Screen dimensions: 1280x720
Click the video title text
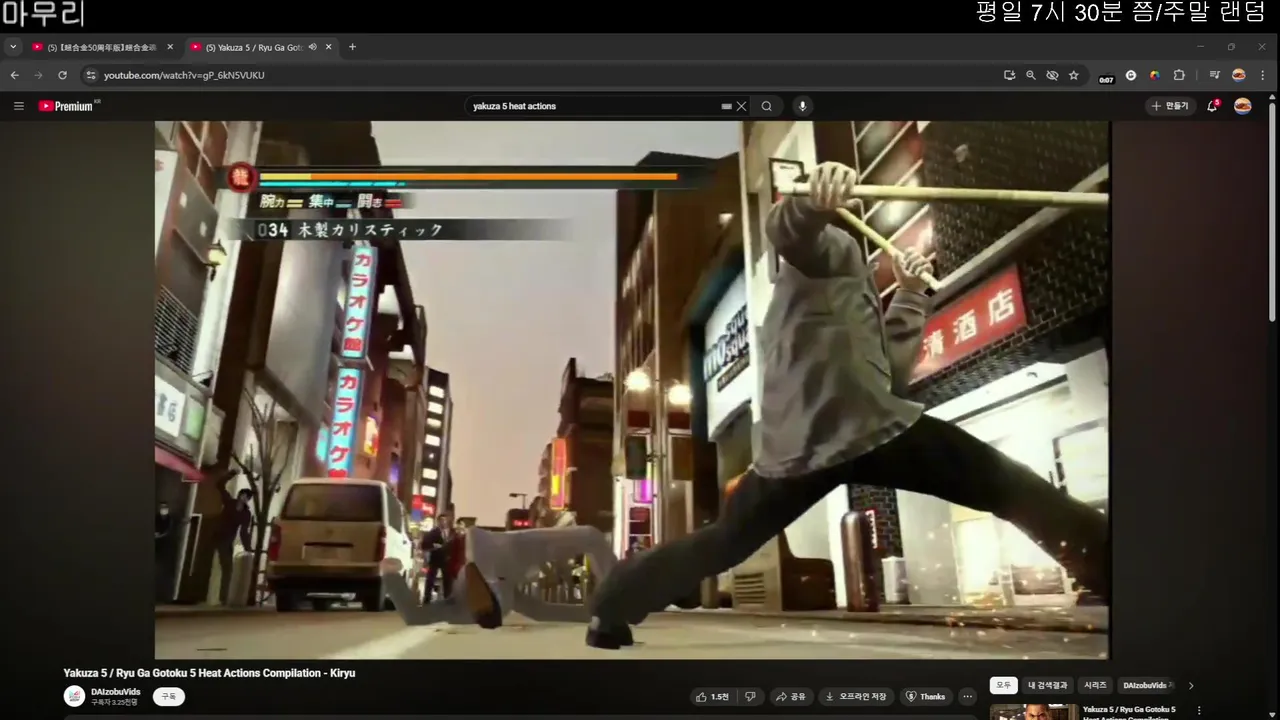[209, 673]
